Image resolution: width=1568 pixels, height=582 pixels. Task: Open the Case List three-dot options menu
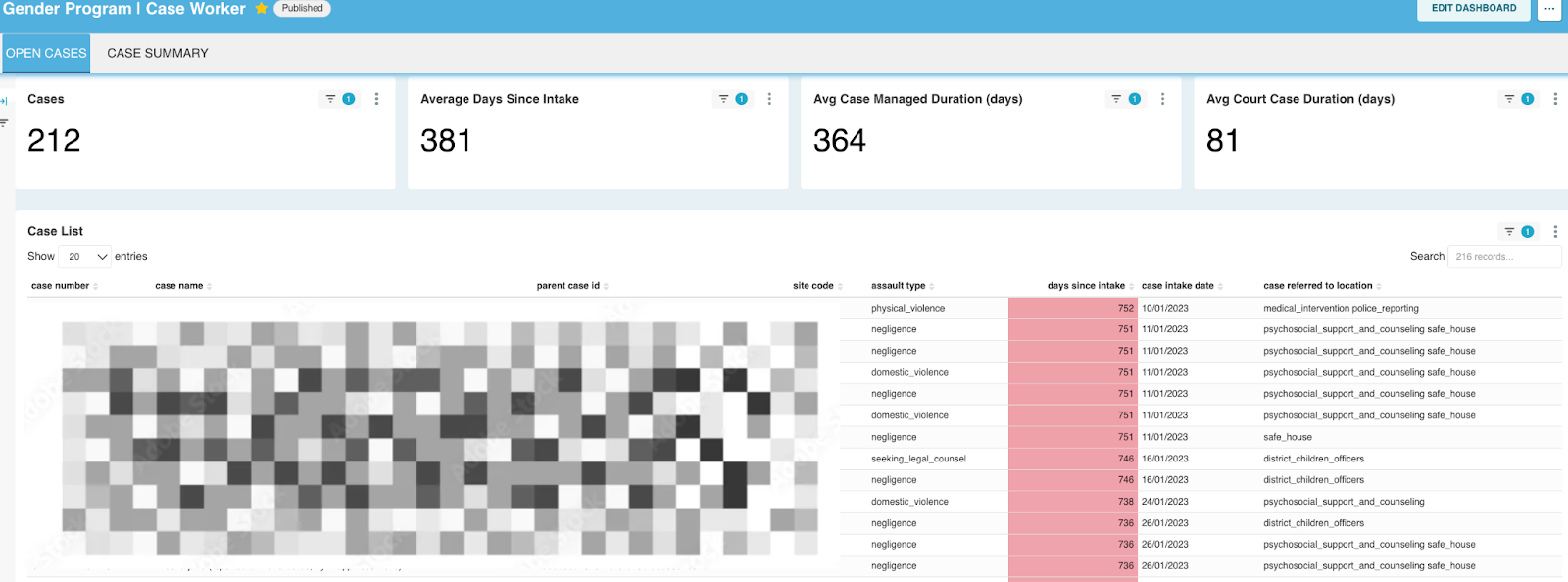(1555, 232)
